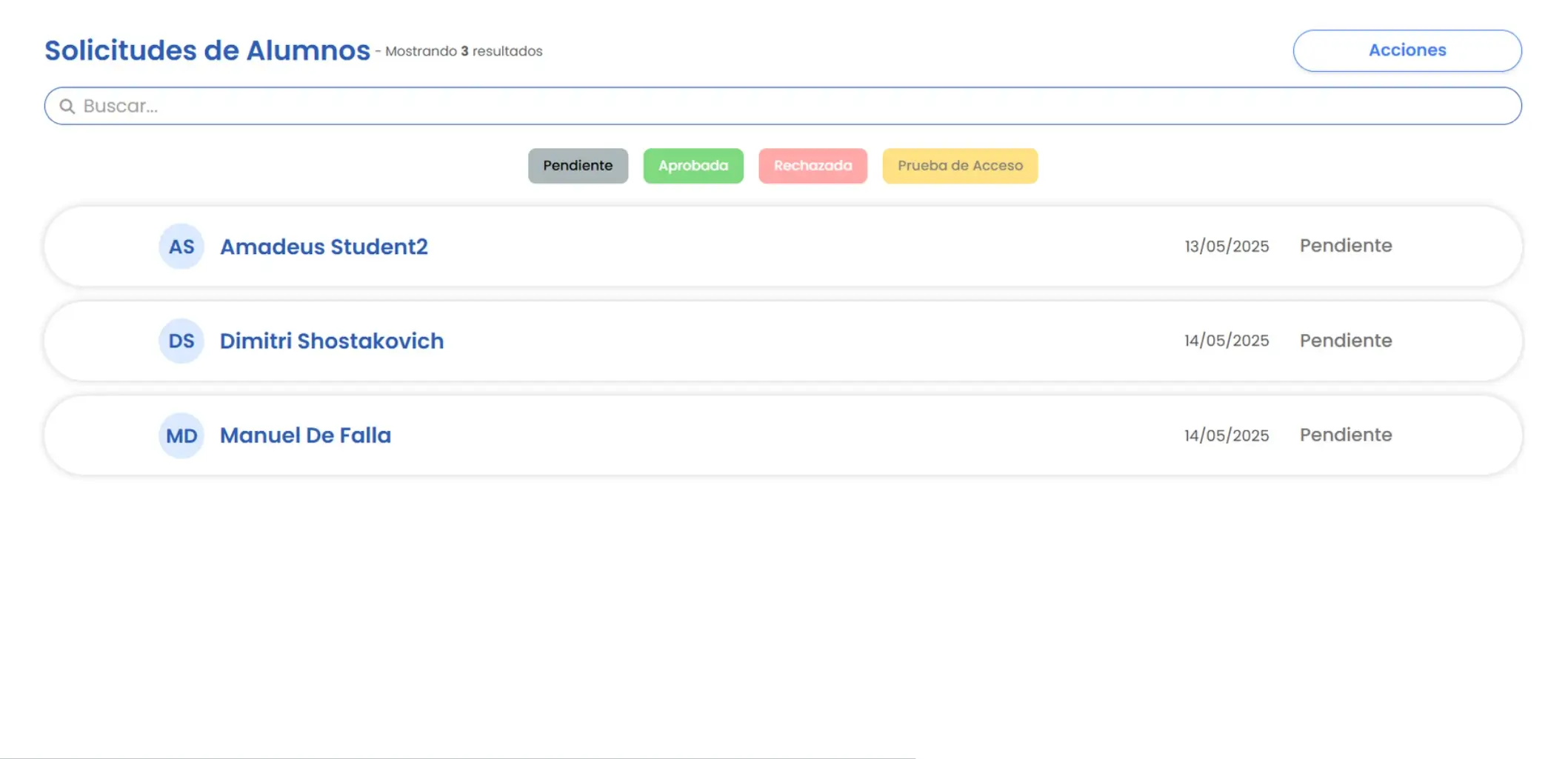This screenshot has height=759, width=1568.
Task: Open Dimitri Shostakovich request
Action: 332,341
